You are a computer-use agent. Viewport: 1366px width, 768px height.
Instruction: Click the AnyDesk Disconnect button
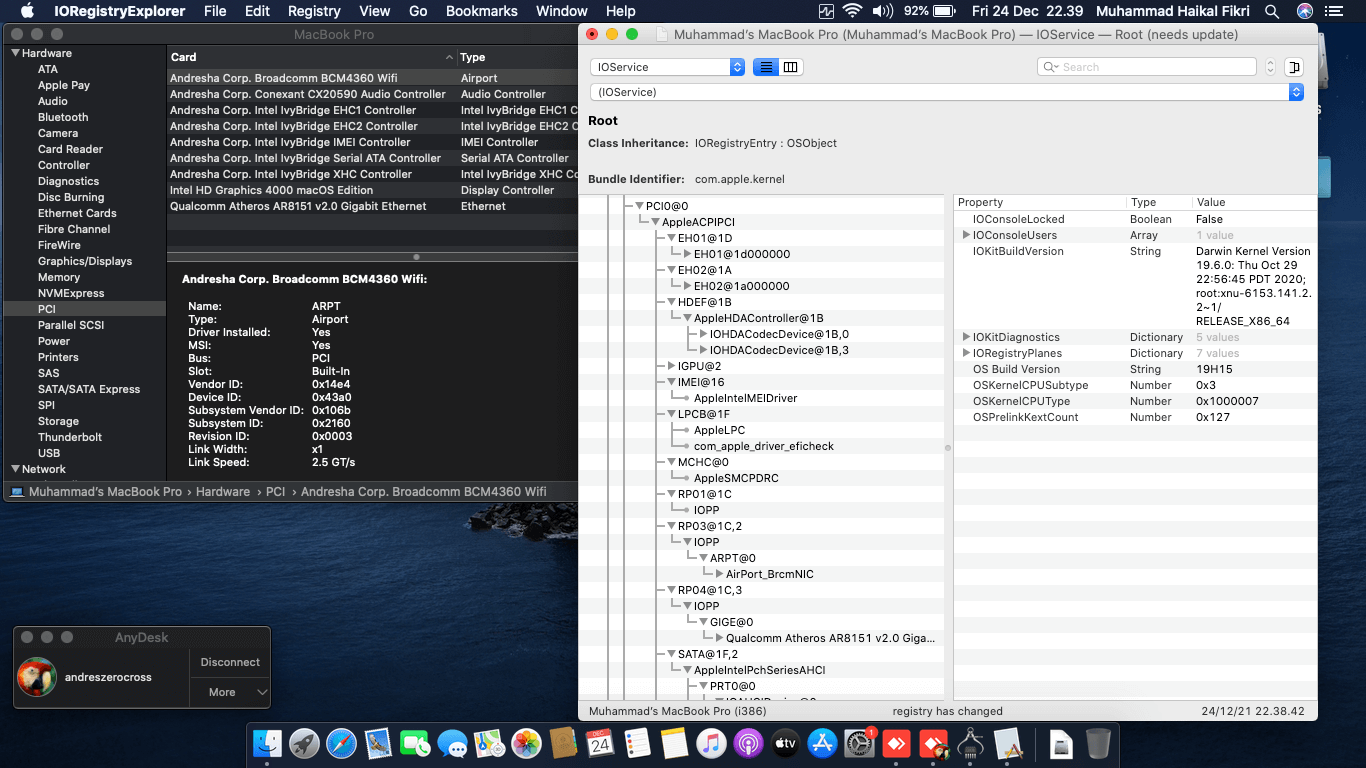[230, 662]
